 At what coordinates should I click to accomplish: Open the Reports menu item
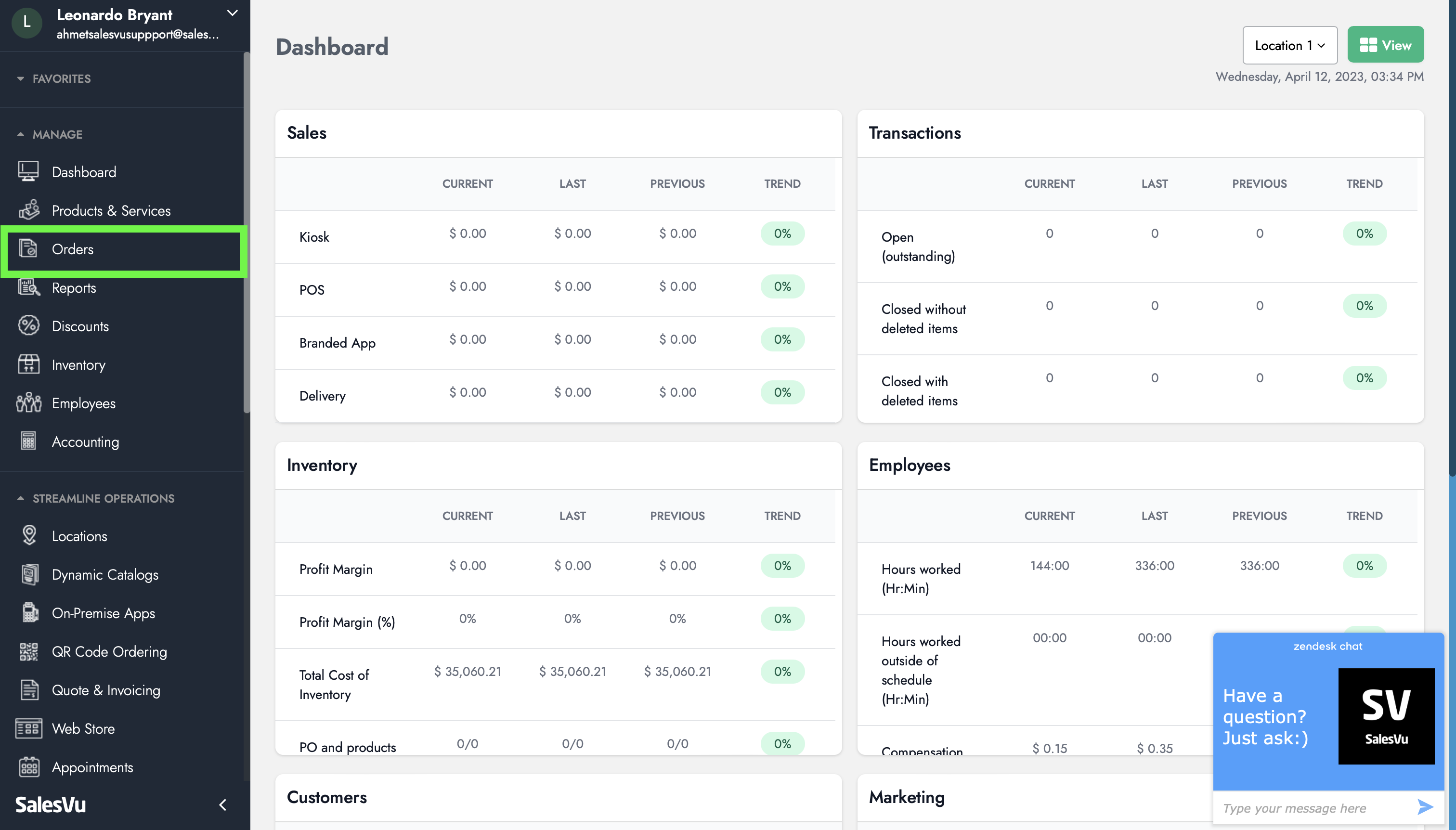(x=74, y=288)
